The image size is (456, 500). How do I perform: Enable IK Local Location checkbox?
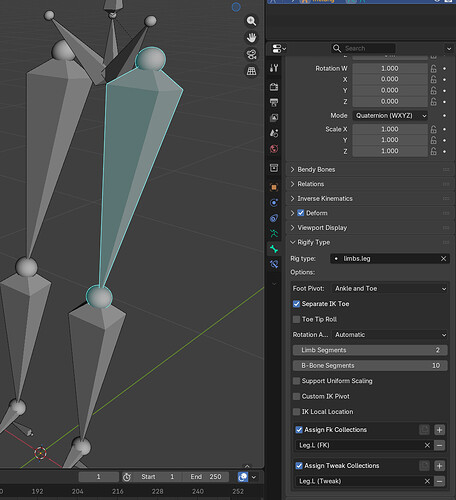coord(296,412)
